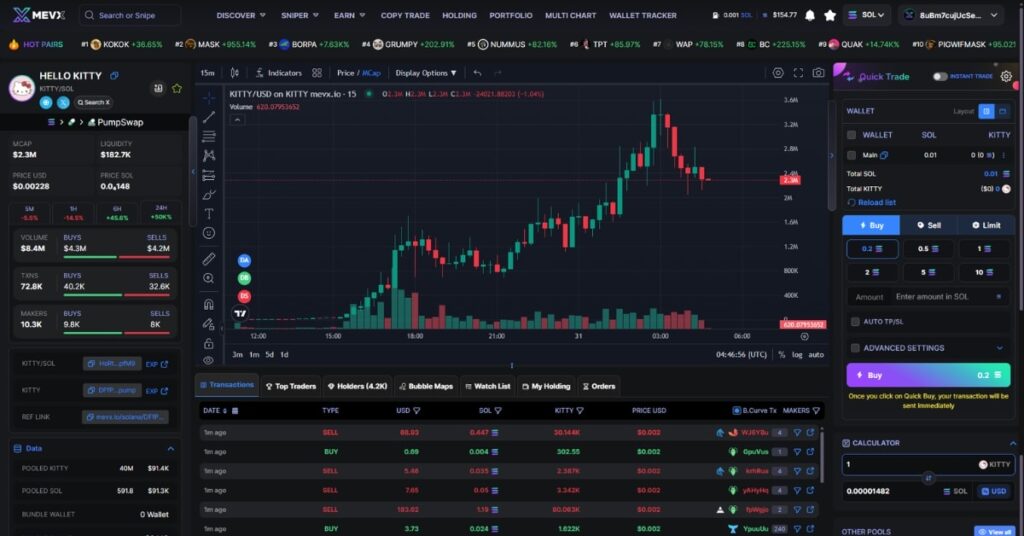Enable the magnet snap mode
The image size is (1024, 536).
[208, 304]
